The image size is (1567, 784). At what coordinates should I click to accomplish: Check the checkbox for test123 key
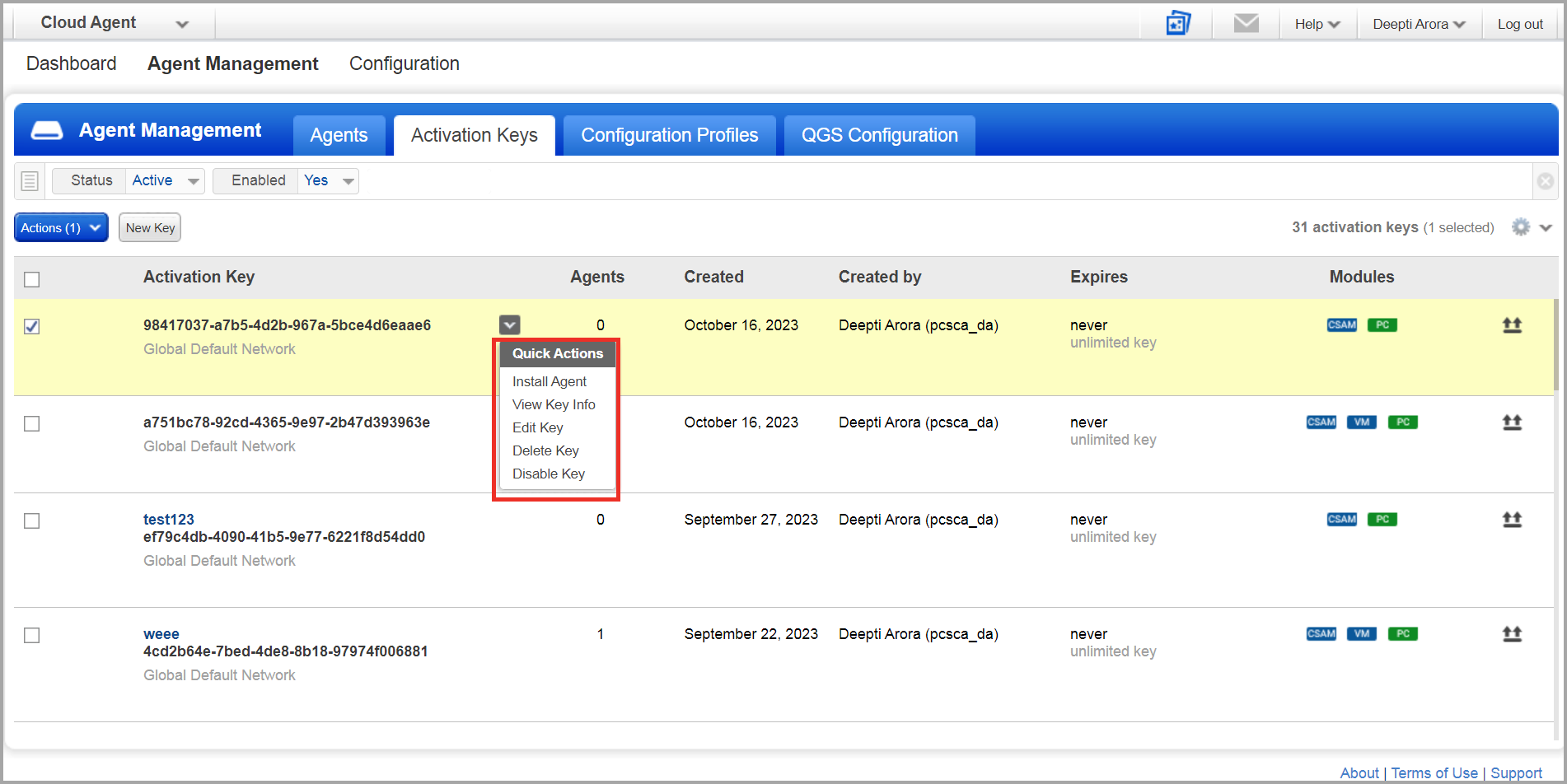tap(32, 520)
